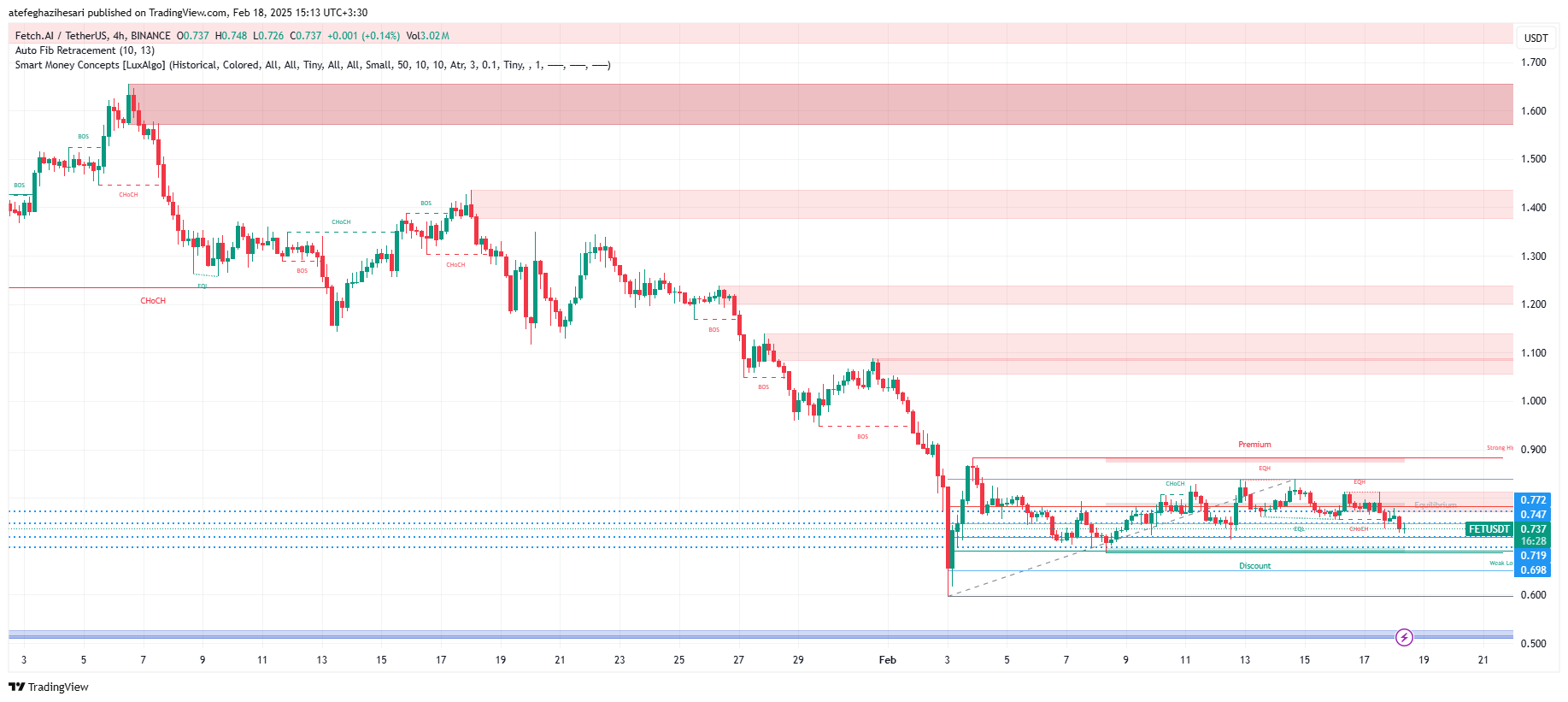Click the +0.001 (+0.14%) change value
Screen dimensions: 1568x702
tap(363, 36)
